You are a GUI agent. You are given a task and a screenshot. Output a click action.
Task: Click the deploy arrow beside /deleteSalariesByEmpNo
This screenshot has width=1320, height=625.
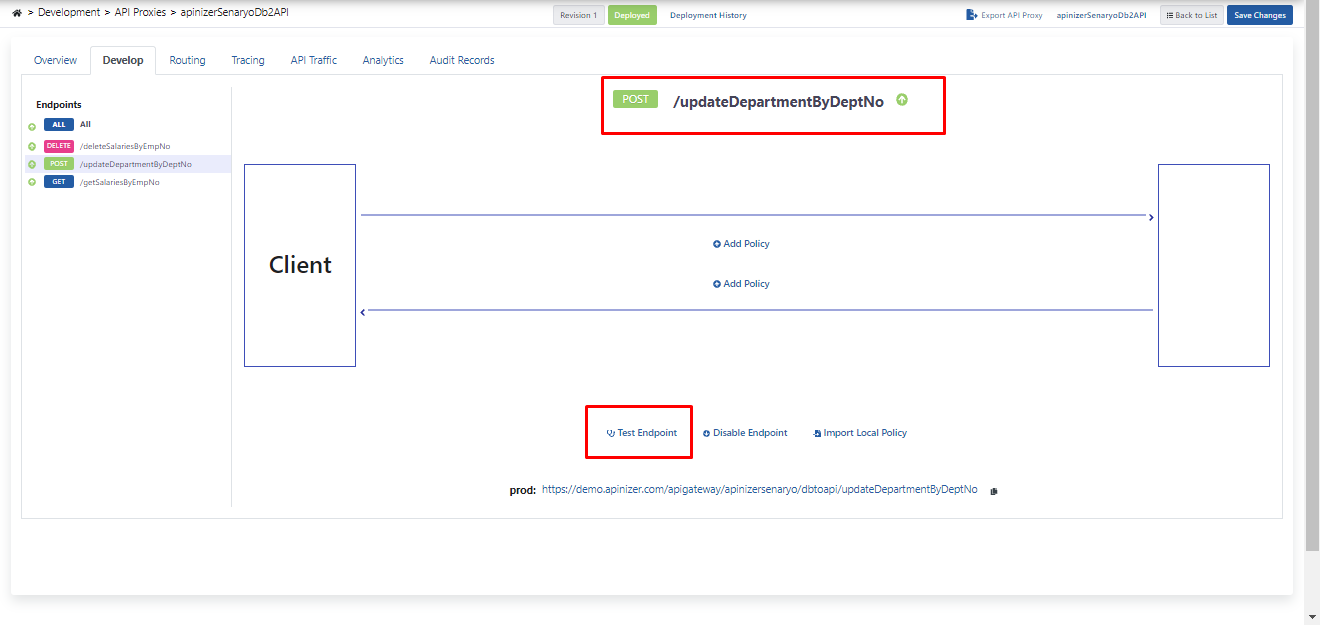point(31,145)
